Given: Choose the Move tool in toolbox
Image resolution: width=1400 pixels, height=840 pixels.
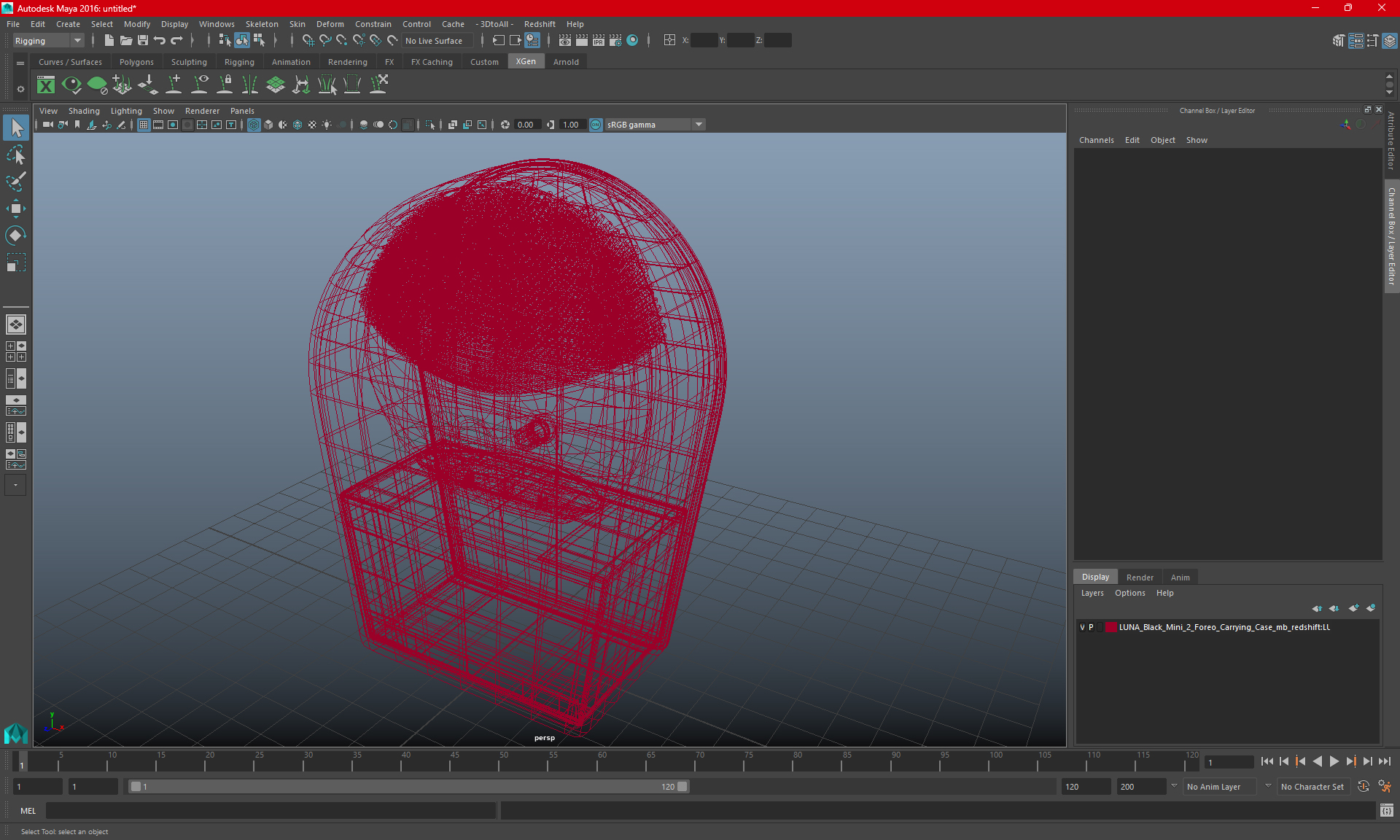Looking at the screenshot, I should point(15,209).
